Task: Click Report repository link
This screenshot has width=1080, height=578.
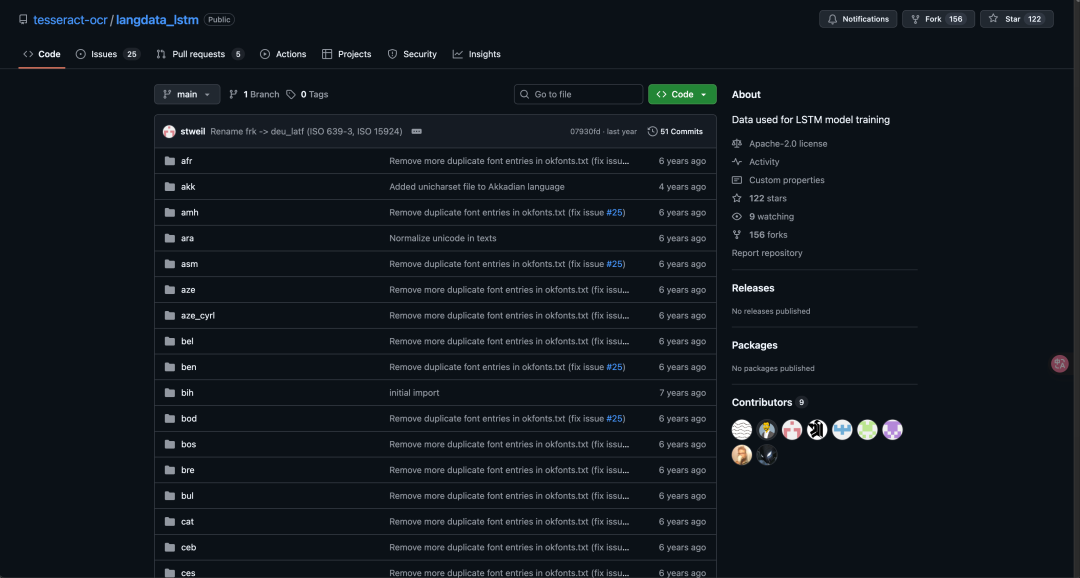Action: click(x=767, y=253)
